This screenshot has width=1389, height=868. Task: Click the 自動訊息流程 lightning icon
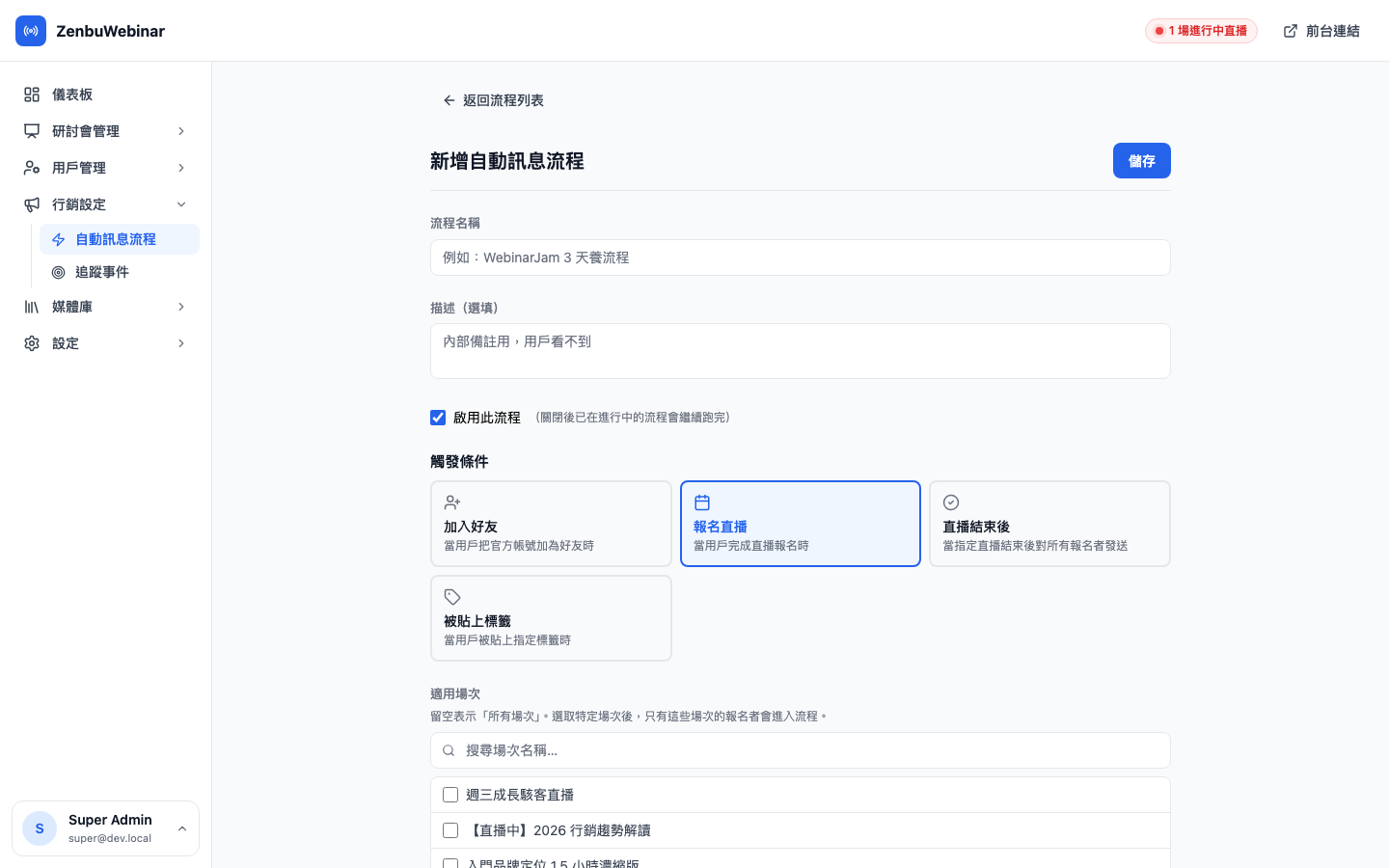tap(59, 239)
